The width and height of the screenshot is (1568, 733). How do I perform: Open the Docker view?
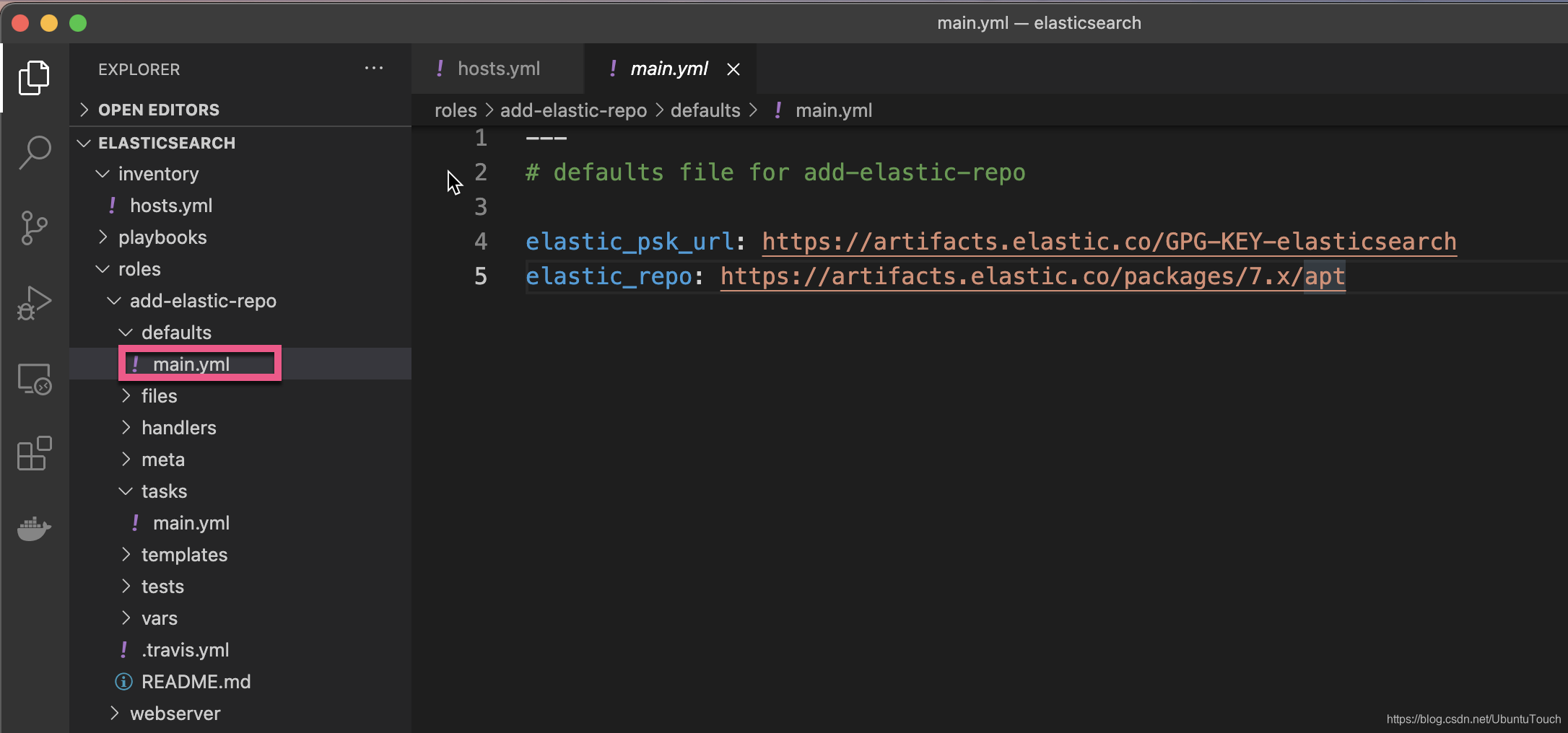point(34,528)
